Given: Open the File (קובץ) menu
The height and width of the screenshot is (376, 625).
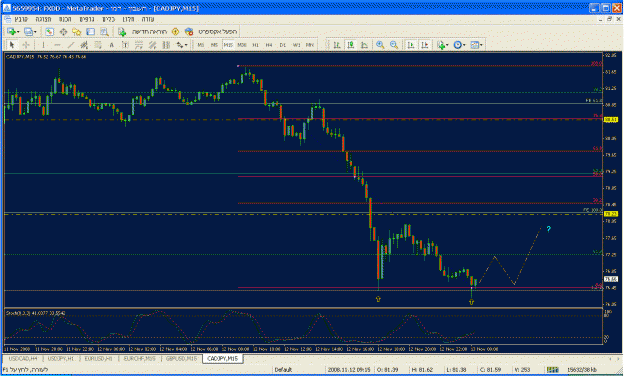Looking at the screenshot, I should pyautogui.click(x=21, y=19).
